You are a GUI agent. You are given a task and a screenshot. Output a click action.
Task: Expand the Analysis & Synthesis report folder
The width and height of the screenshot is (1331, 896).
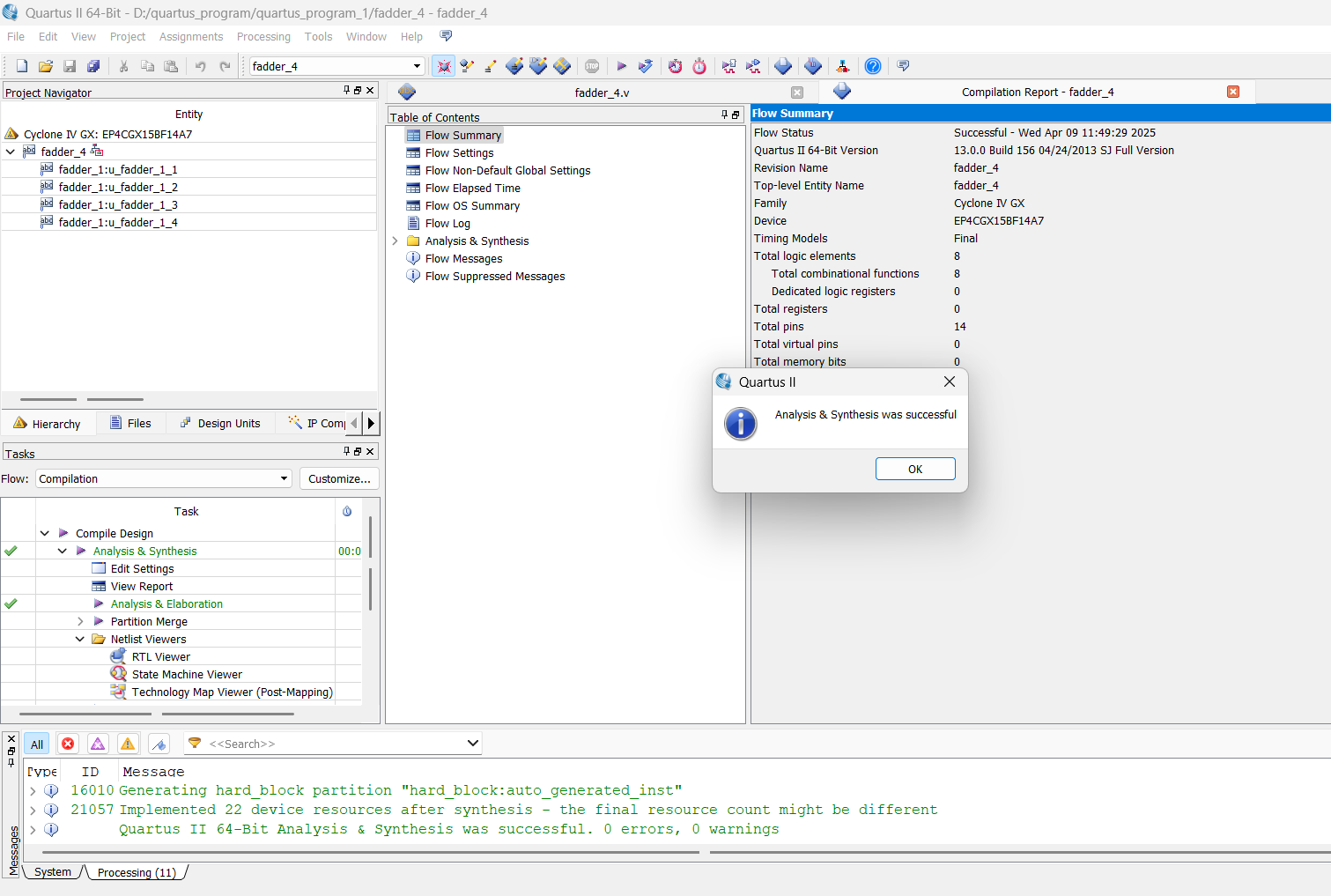click(x=395, y=241)
